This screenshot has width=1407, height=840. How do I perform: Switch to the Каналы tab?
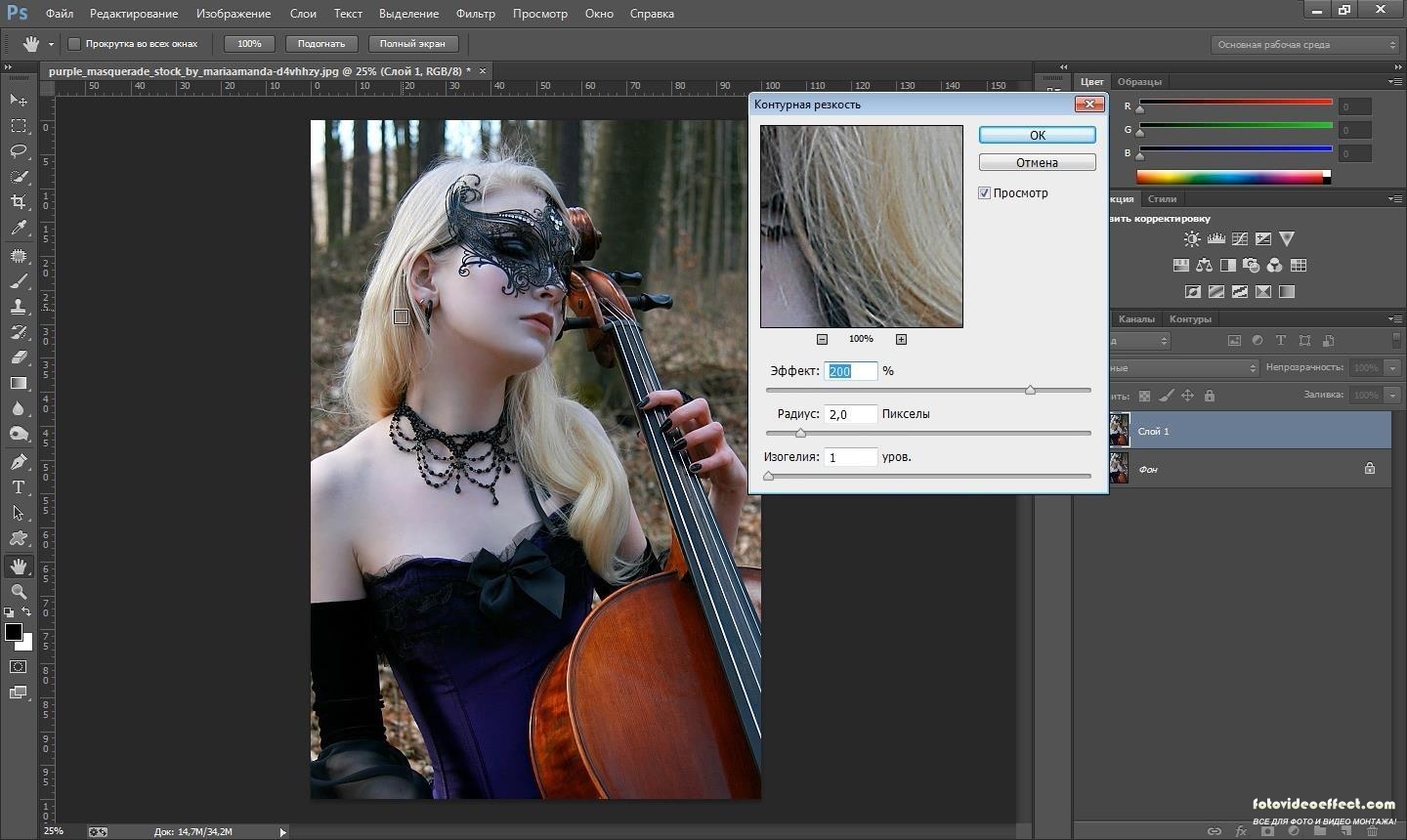[1136, 318]
